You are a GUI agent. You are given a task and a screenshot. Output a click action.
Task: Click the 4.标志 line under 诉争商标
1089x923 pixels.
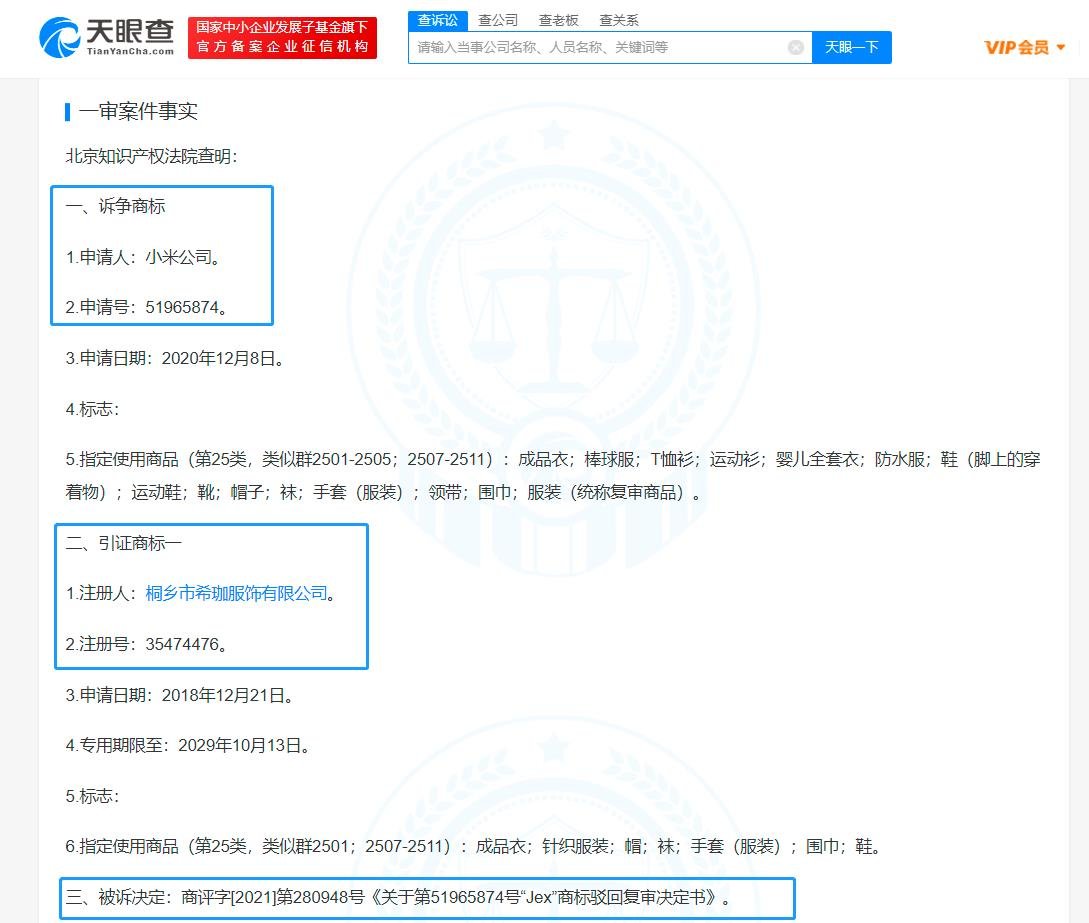(x=92, y=409)
